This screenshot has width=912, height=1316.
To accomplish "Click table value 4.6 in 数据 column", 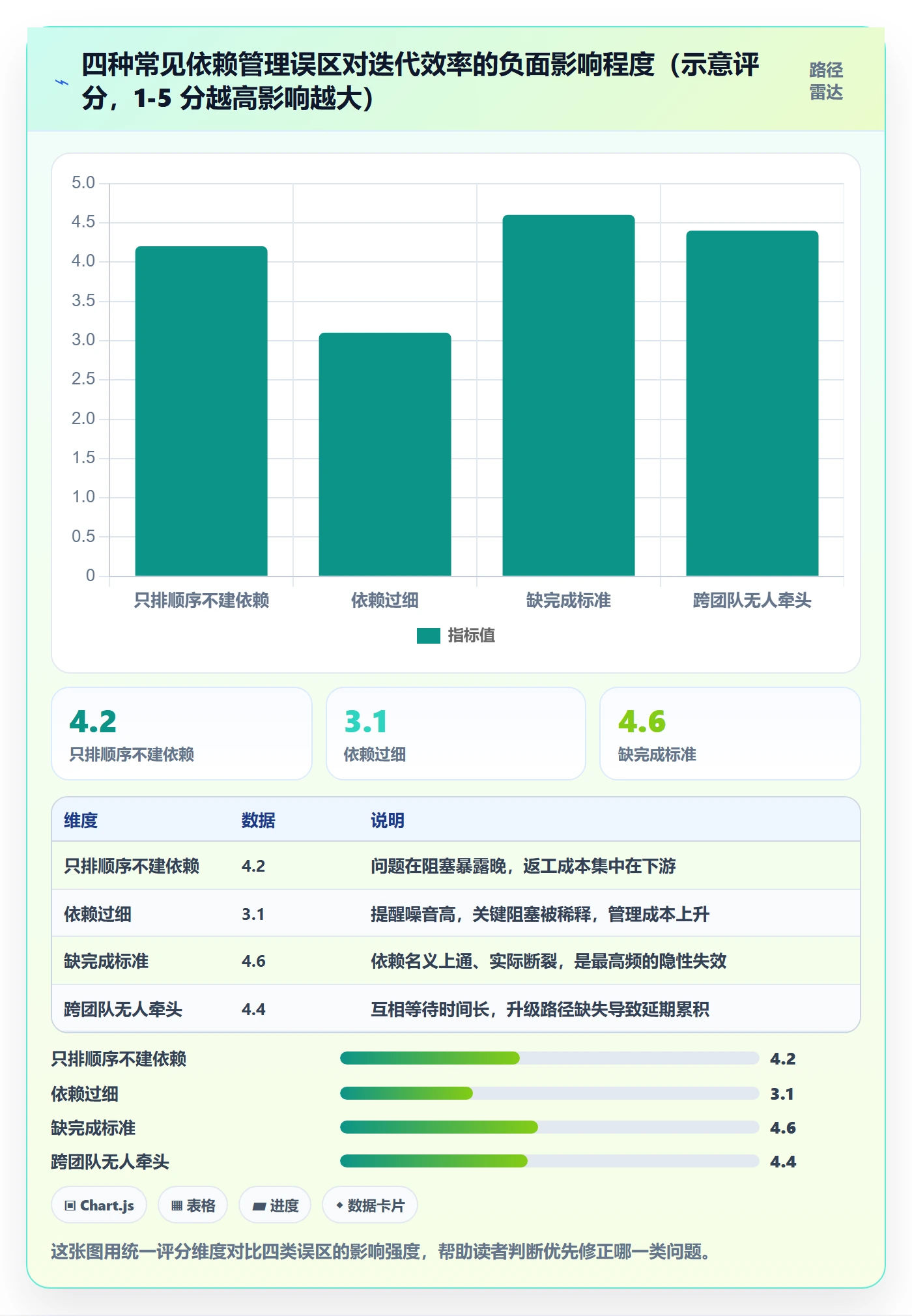I will tap(253, 961).
